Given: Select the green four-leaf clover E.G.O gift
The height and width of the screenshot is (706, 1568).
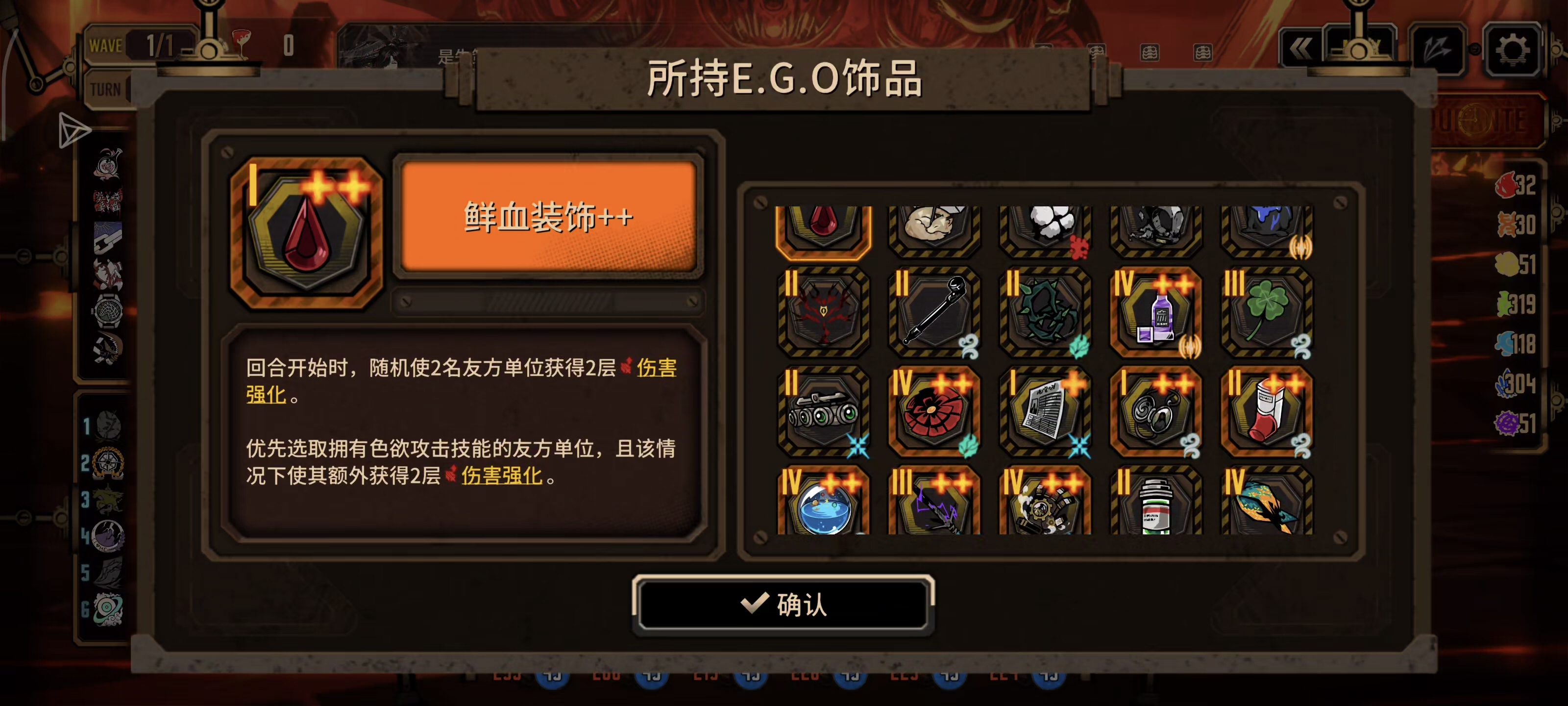Looking at the screenshot, I should [1267, 312].
